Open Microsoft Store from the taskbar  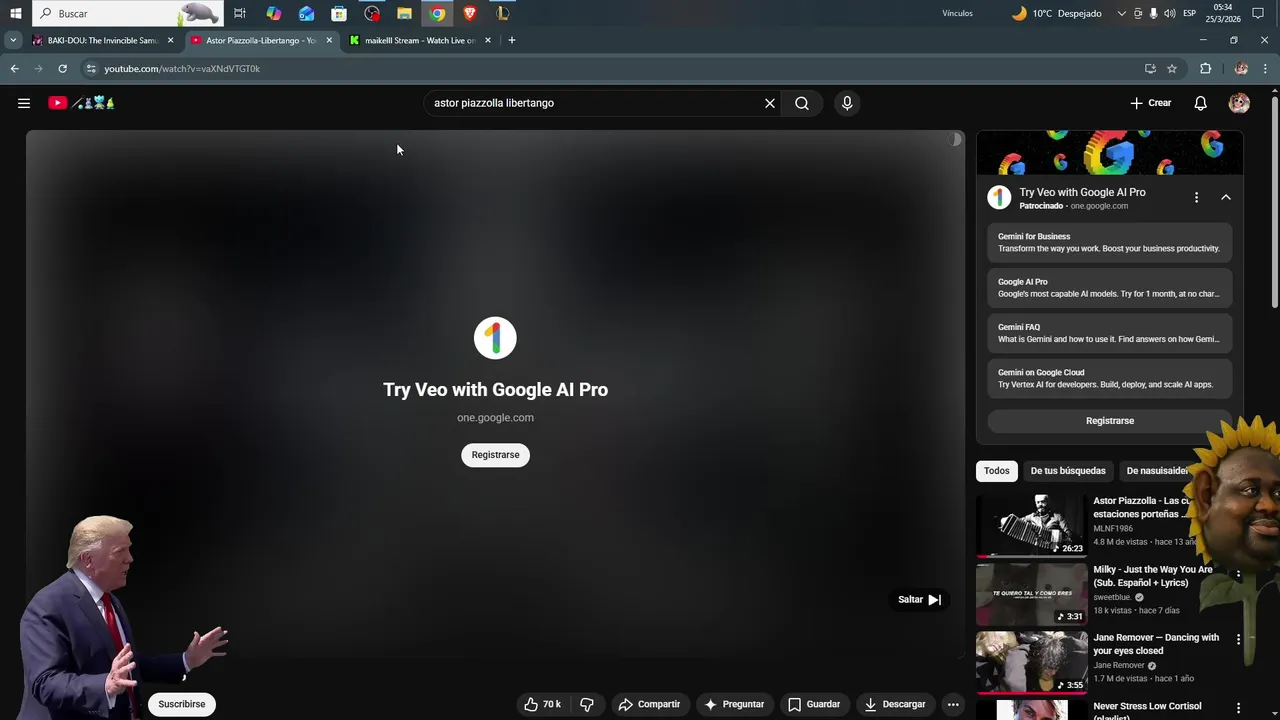click(339, 13)
